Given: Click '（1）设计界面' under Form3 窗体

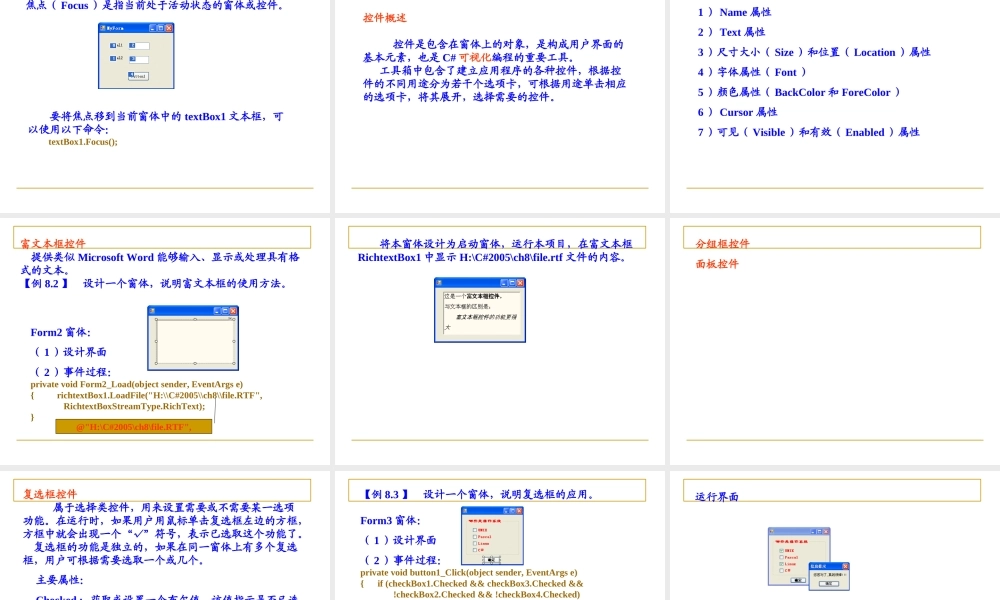Looking at the screenshot, I should tap(398, 540).
